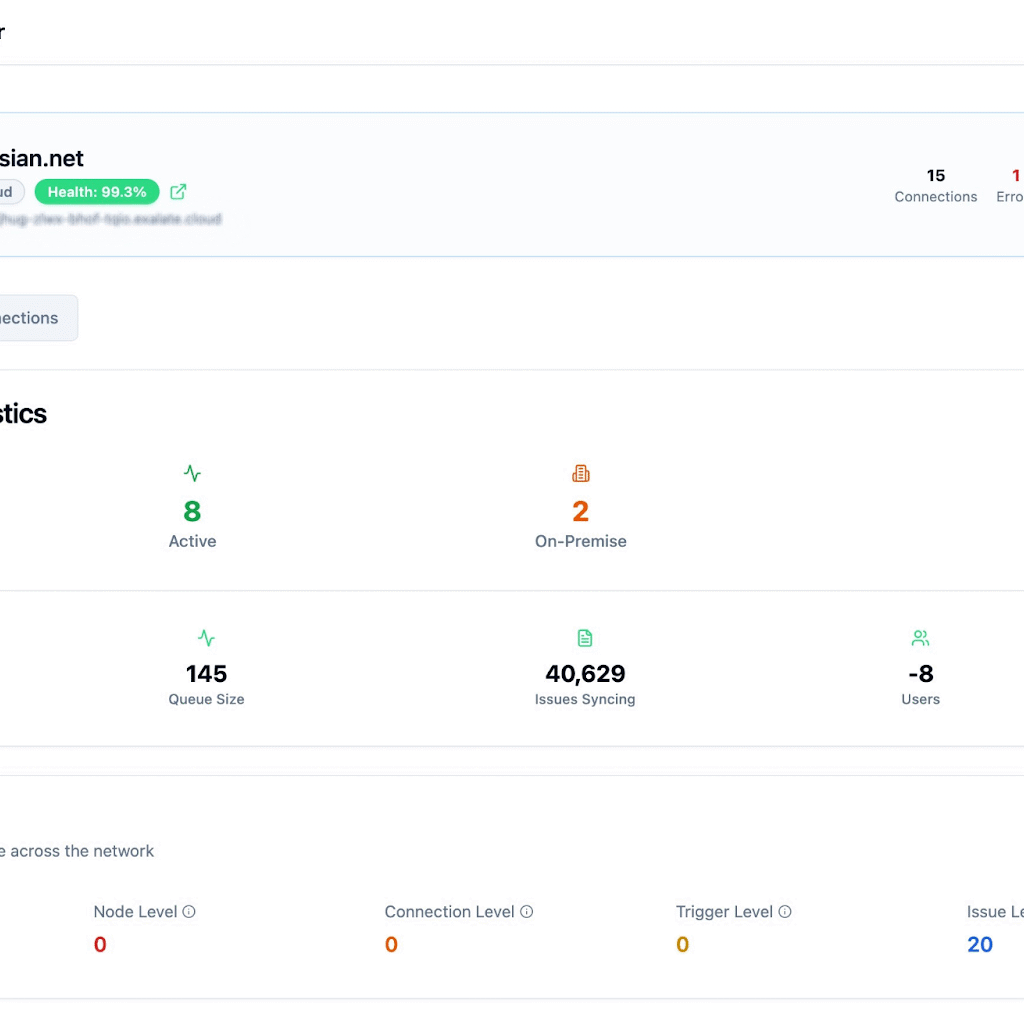Click the blue Issue Level count 20
This screenshot has height=1021, width=1024.
[980, 945]
